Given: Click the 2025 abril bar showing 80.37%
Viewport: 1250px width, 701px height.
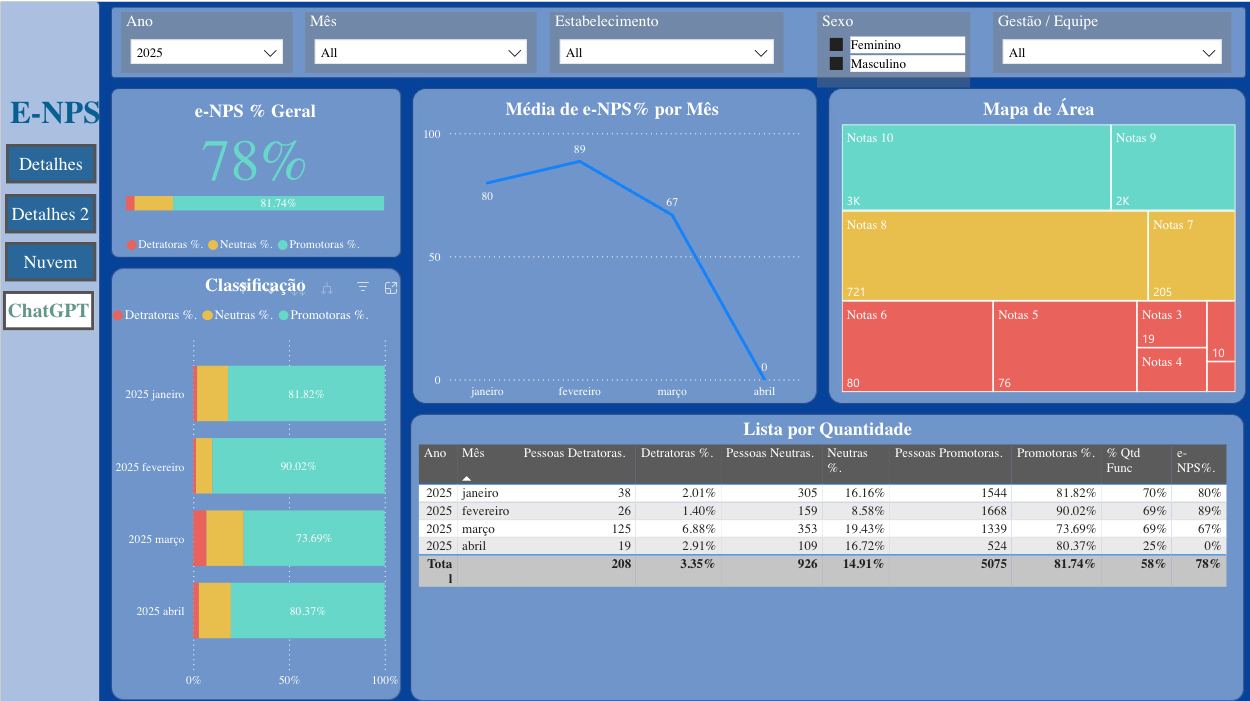Looking at the screenshot, I should click(308, 611).
